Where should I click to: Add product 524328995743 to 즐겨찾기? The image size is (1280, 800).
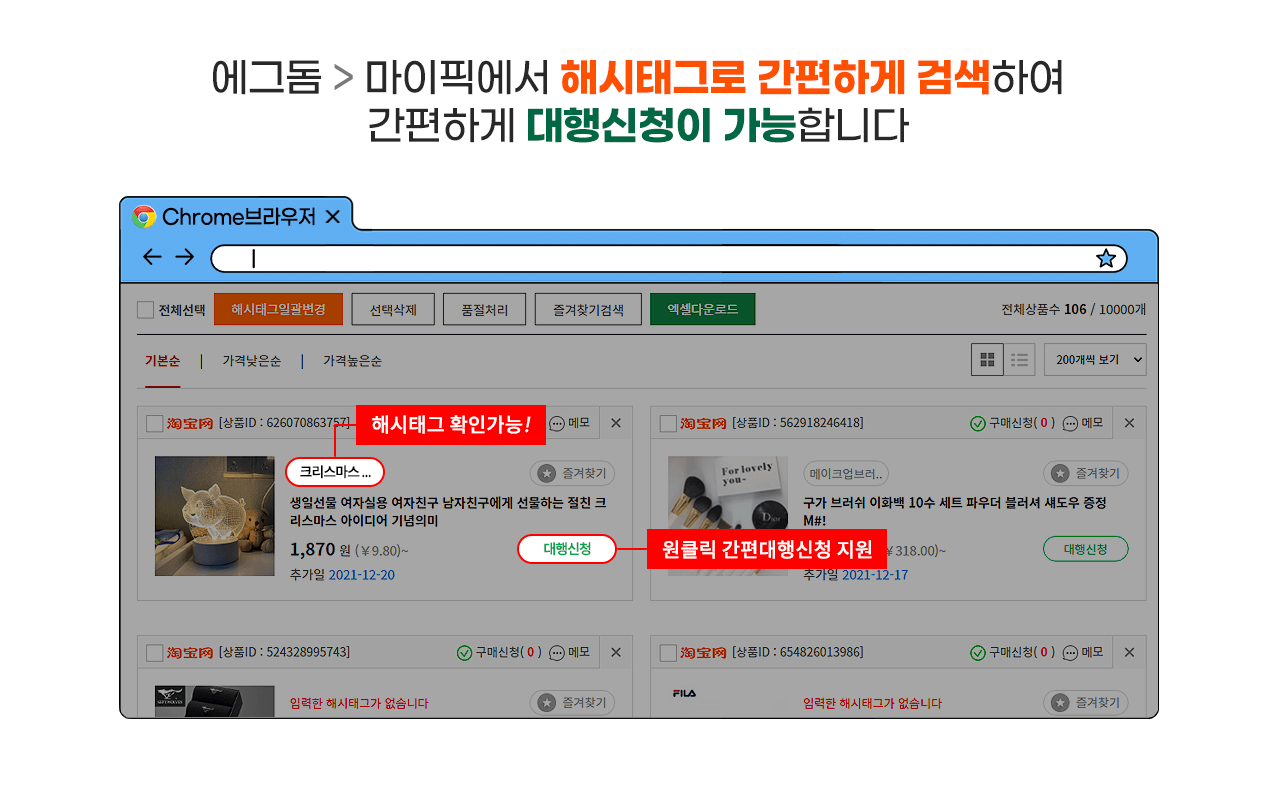click(x=572, y=703)
